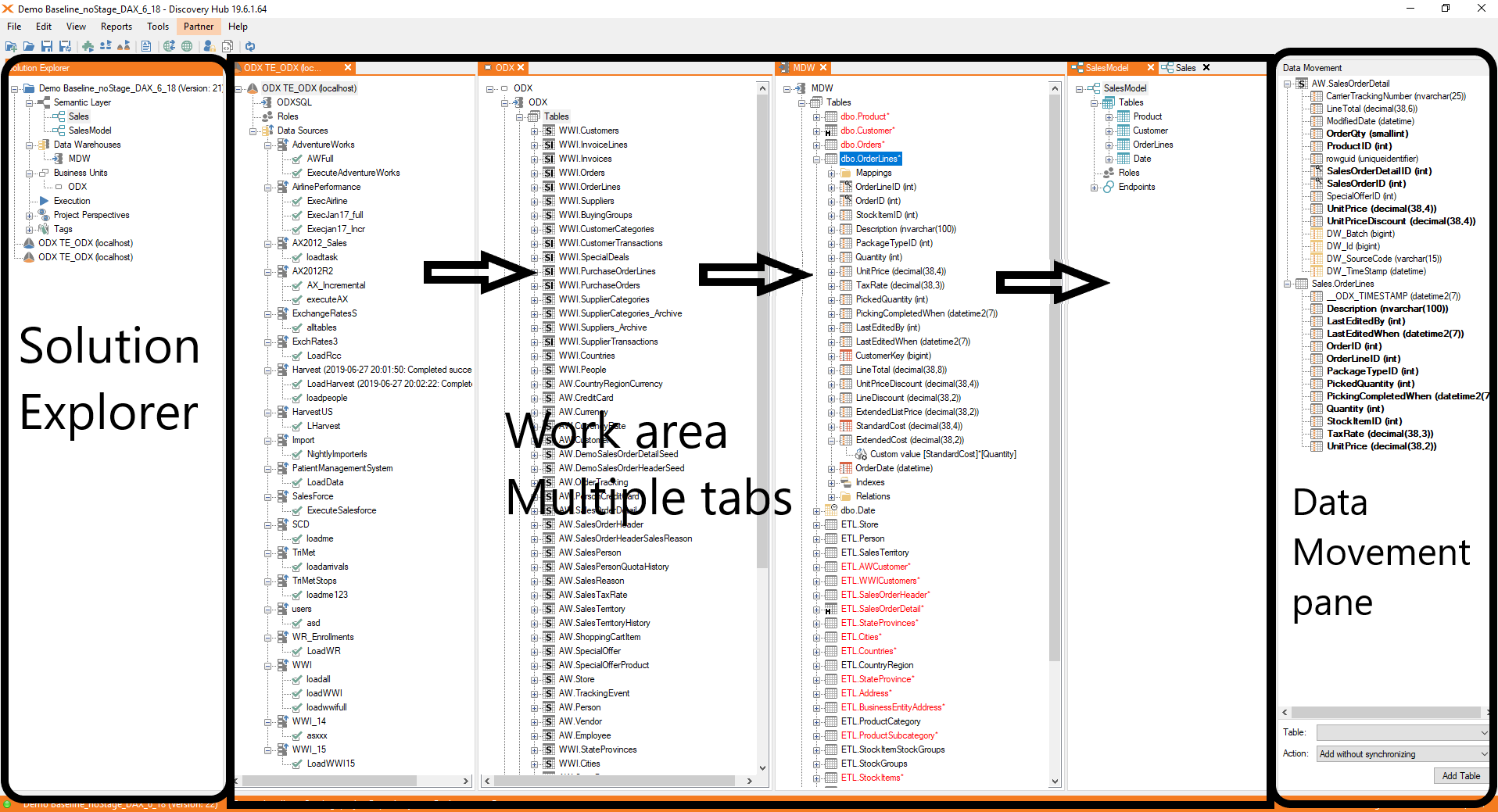Expand the dbo.Product table node

click(x=816, y=117)
